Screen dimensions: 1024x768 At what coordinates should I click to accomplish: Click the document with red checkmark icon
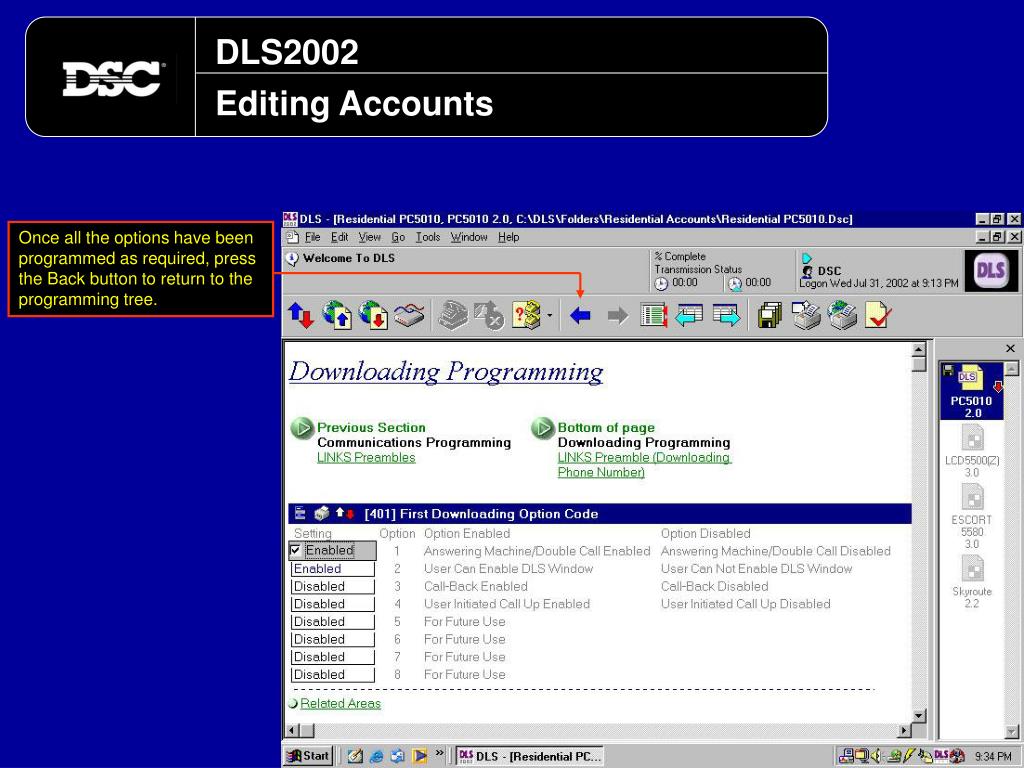click(x=877, y=315)
